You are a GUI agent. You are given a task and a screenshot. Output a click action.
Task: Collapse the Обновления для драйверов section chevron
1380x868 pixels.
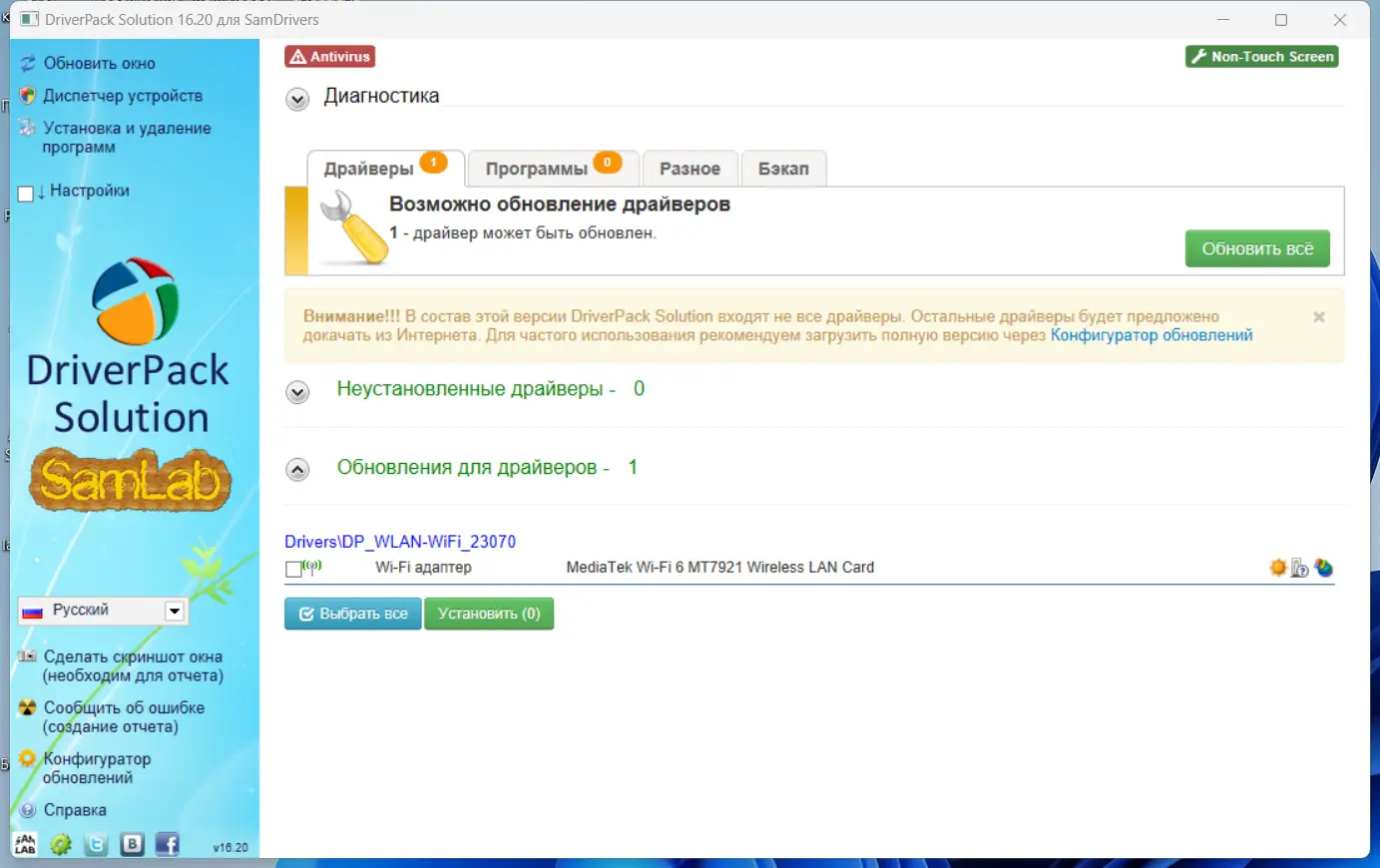[x=297, y=470]
